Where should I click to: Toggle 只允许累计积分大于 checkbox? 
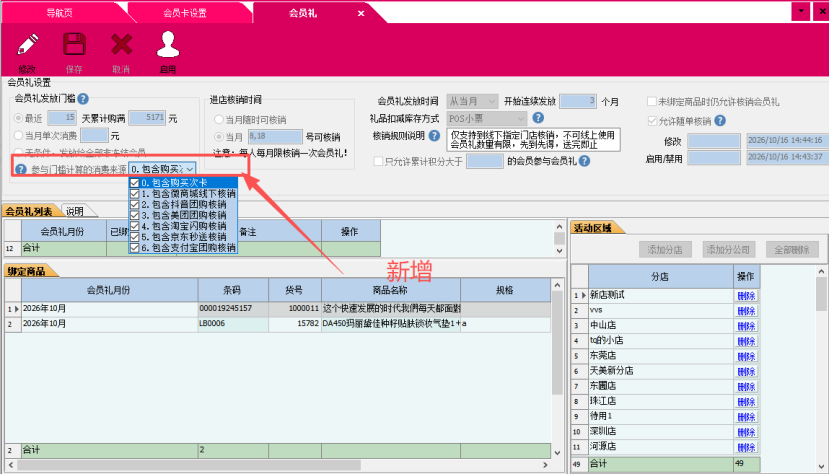tap(378, 161)
